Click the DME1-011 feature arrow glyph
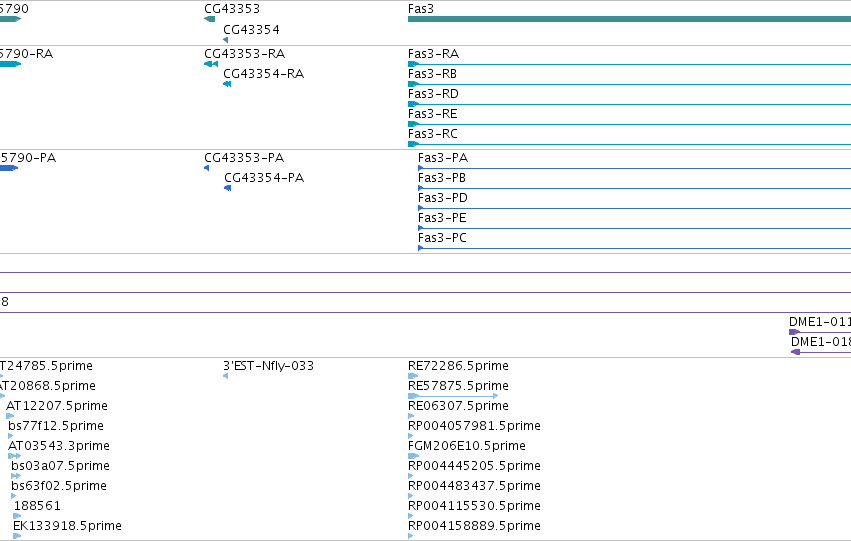 (795, 332)
